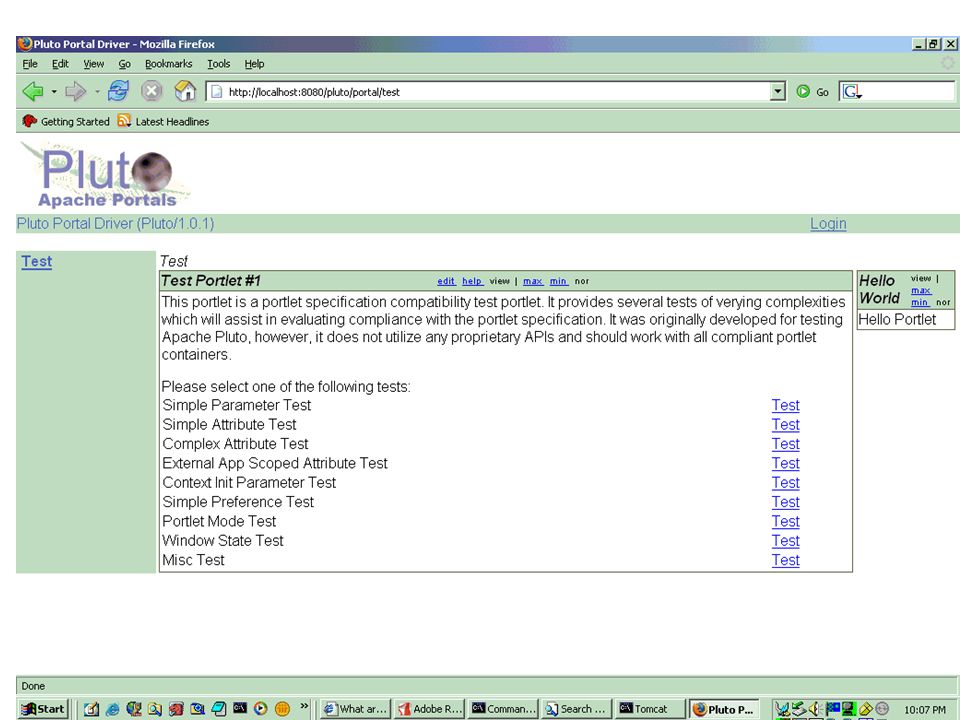Expand the address bar URL dropdown

(x=778, y=92)
